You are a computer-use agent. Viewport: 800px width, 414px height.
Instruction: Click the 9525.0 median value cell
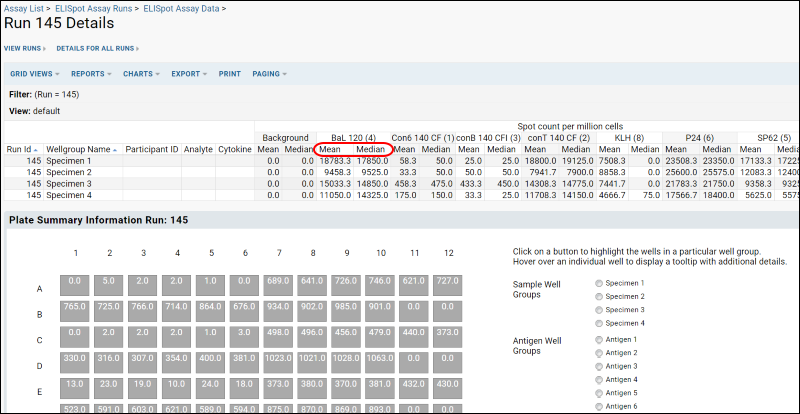(x=374, y=172)
